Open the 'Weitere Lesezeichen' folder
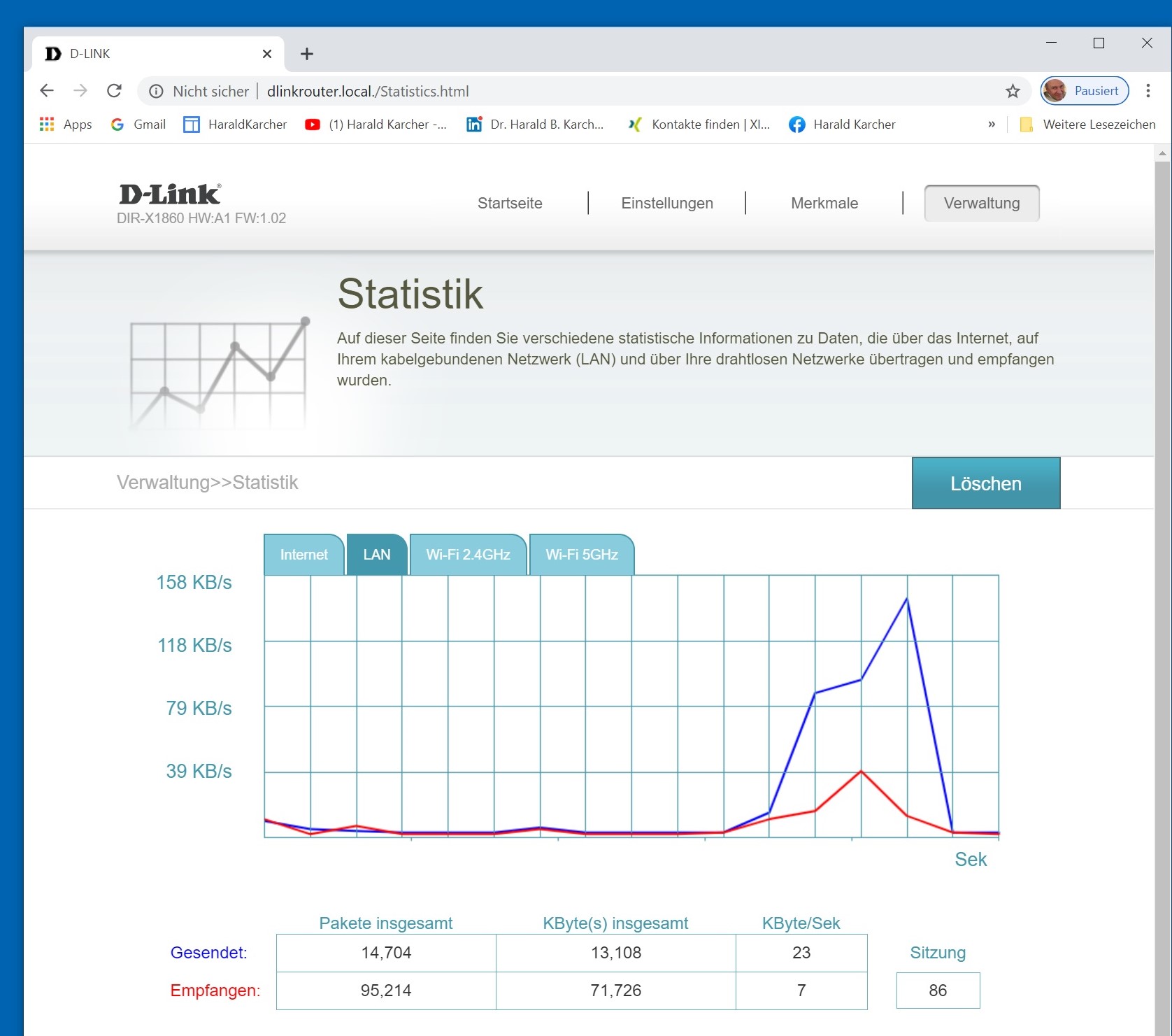The height and width of the screenshot is (1036, 1172). (1087, 125)
